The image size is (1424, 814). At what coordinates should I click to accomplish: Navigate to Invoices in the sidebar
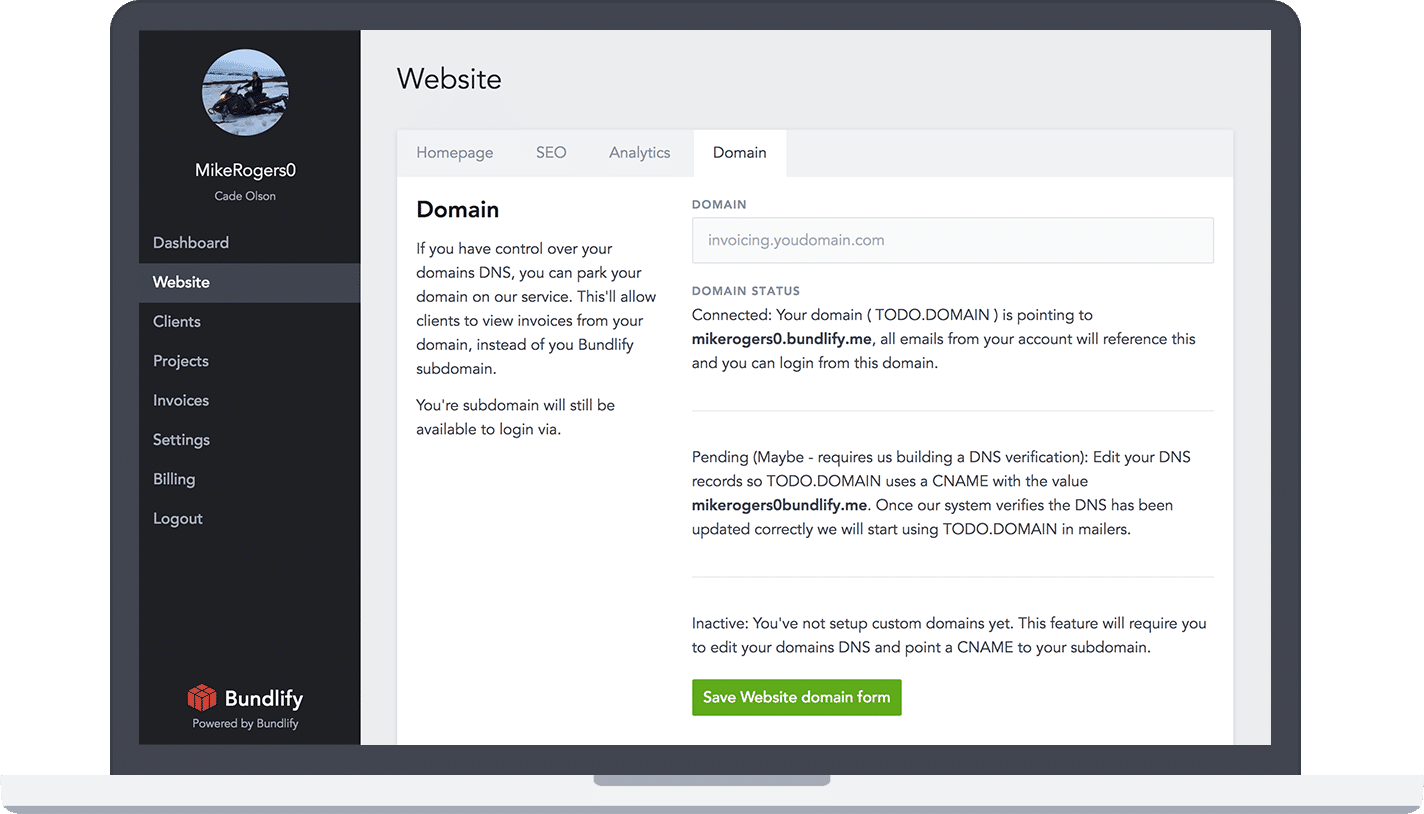249,400
